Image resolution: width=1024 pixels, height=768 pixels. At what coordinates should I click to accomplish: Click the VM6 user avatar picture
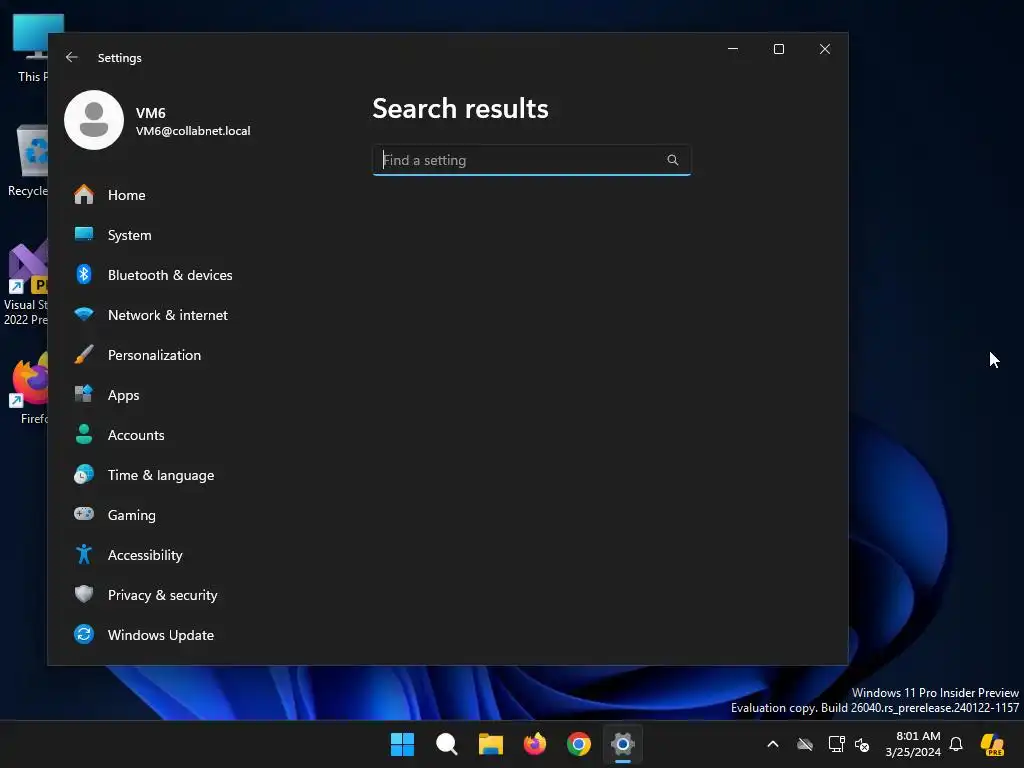pos(94,120)
